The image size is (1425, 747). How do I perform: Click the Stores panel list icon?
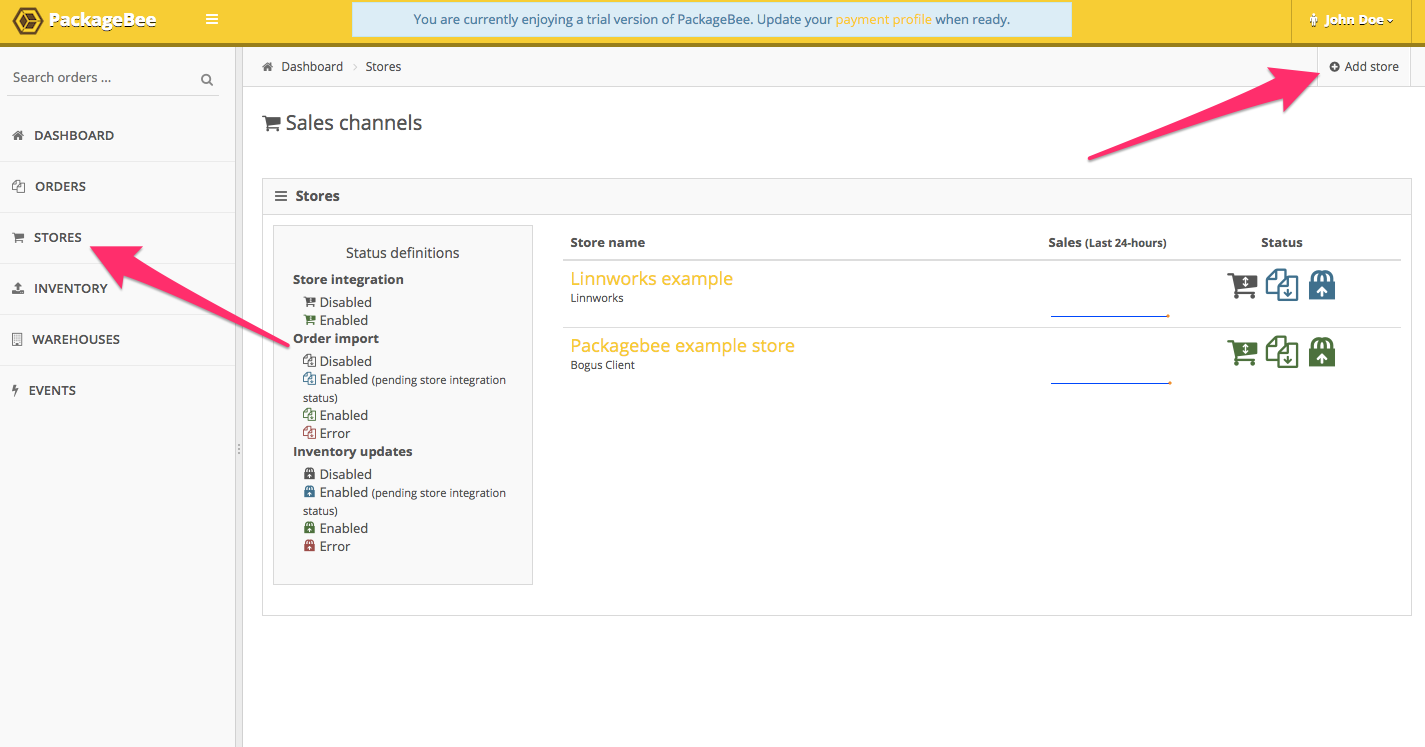281,196
